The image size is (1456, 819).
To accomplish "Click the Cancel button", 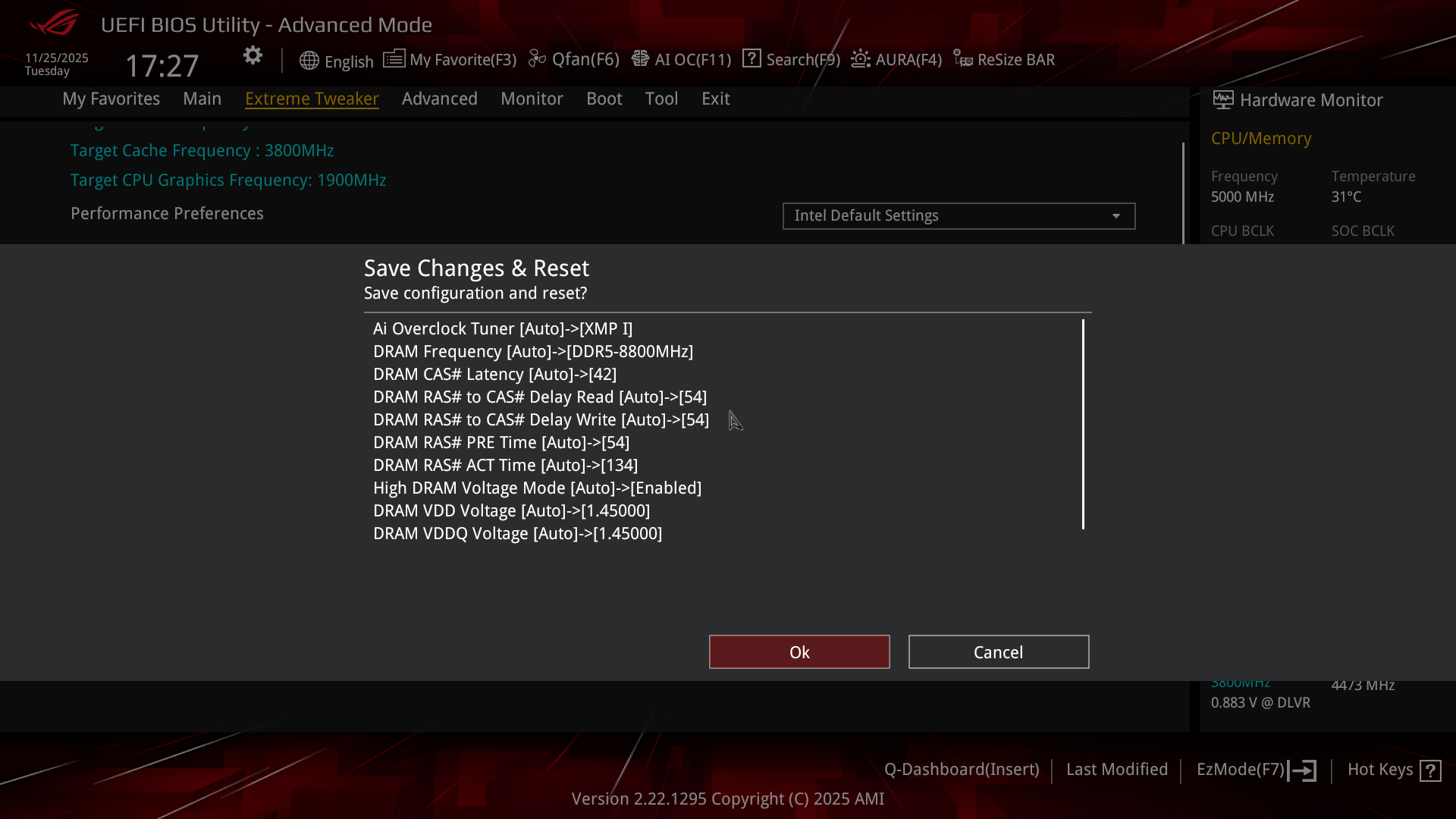I will (x=999, y=652).
